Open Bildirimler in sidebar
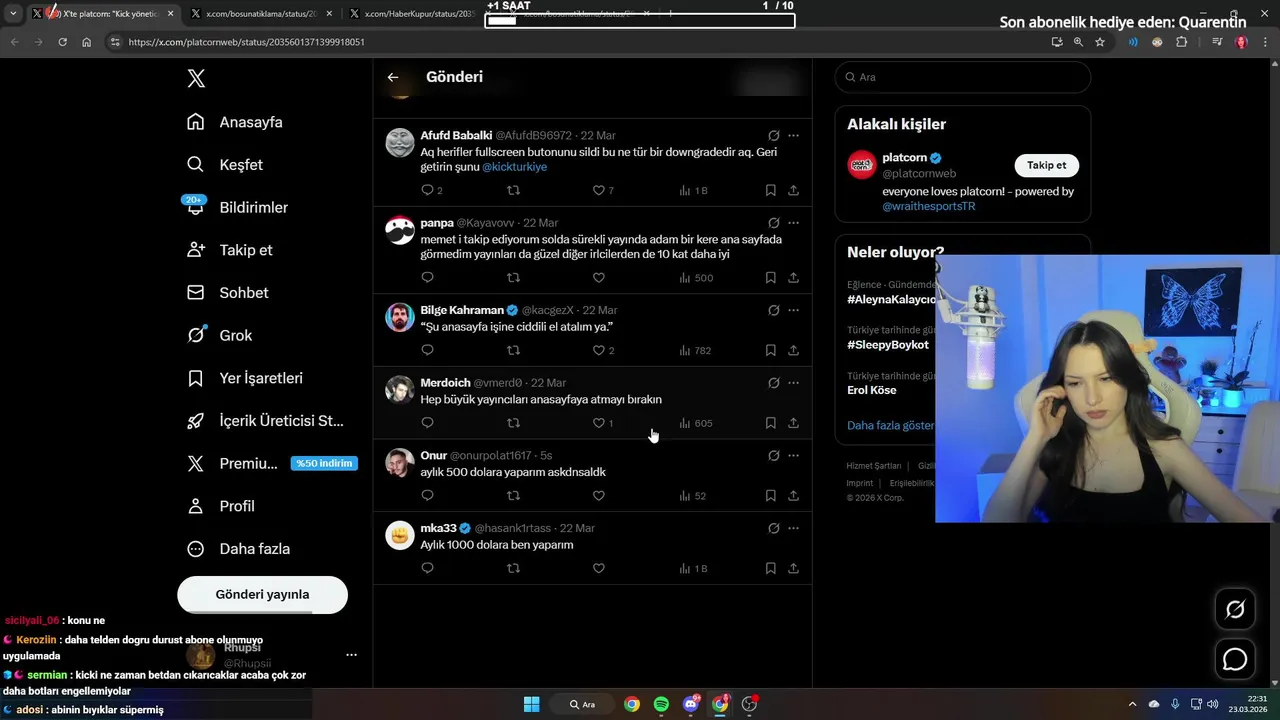 [237, 207]
